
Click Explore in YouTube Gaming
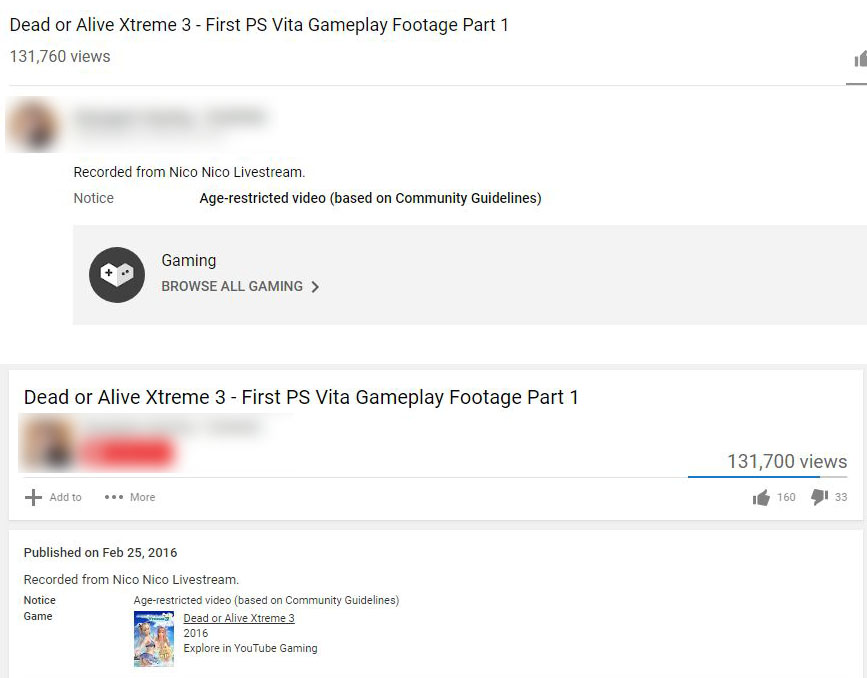coord(250,648)
